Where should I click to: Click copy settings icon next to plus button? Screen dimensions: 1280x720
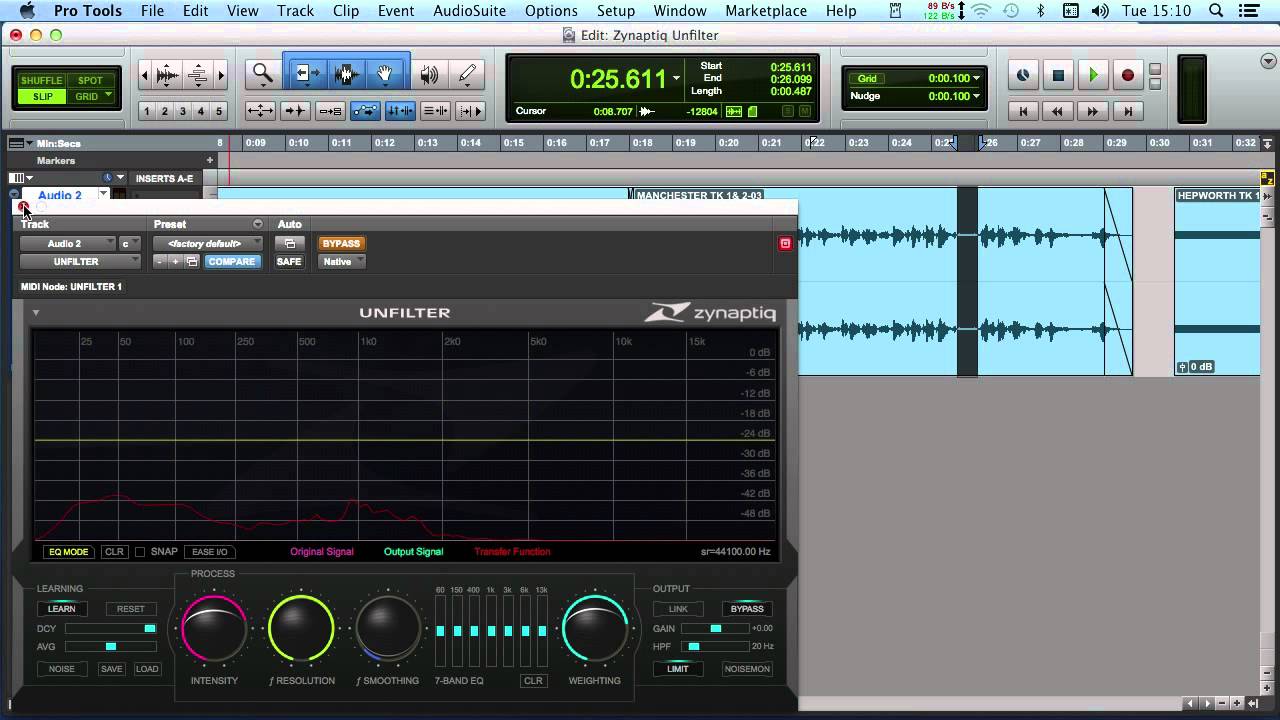[x=191, y=261]
